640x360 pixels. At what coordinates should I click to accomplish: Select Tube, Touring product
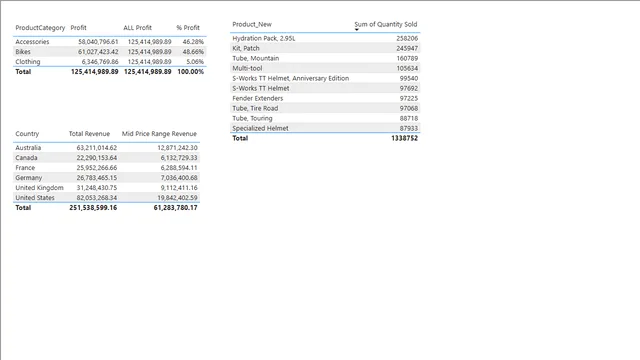click(x=252, y=118)
